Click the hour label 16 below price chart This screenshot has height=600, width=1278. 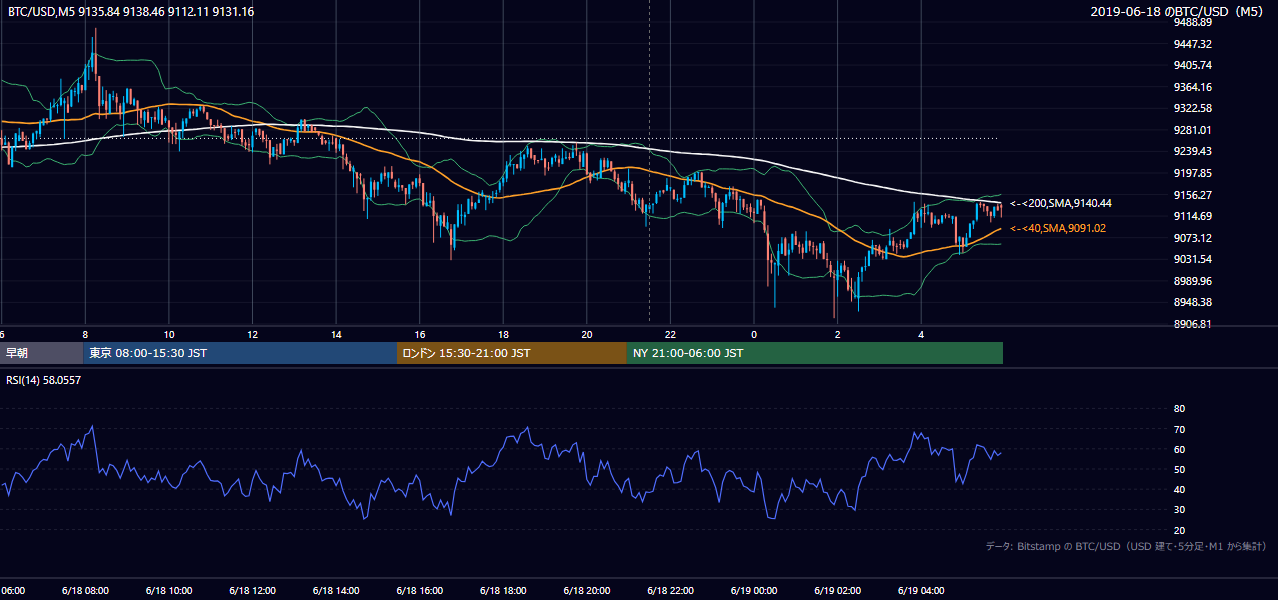pos(420,334)
